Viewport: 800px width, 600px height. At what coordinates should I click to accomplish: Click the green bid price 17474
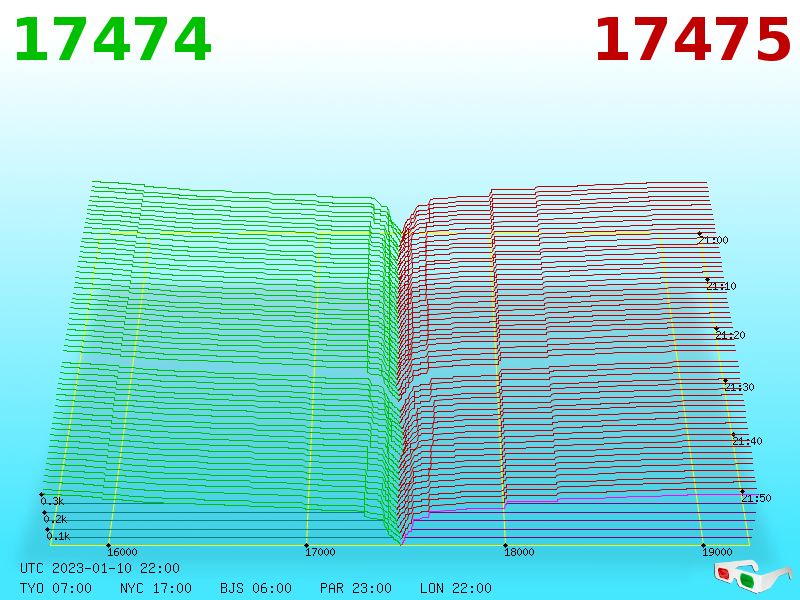tap(113, 39)
